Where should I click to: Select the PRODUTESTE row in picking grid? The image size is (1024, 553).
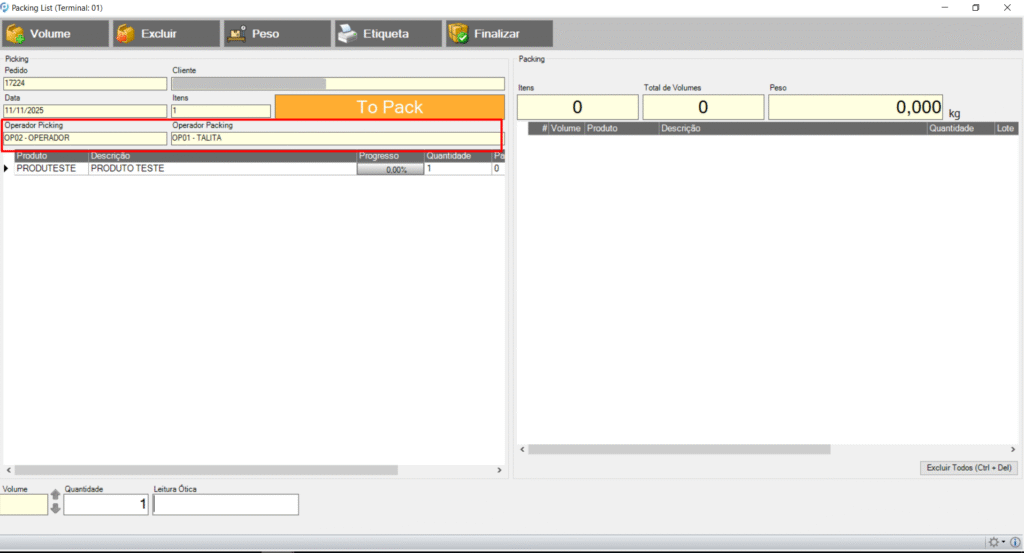(x=45, y=169)
